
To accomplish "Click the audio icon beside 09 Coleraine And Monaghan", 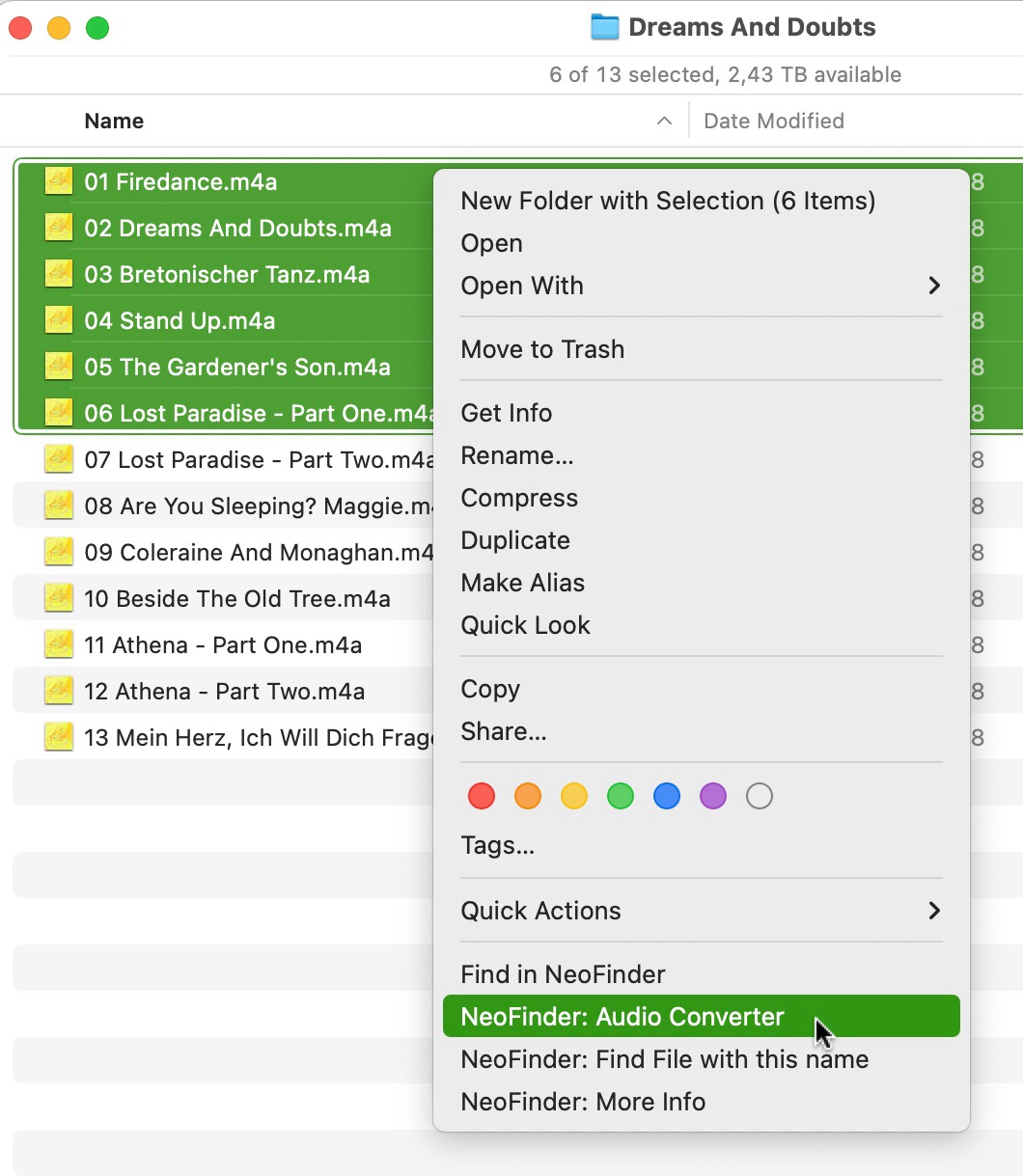I will pos(58,552).
